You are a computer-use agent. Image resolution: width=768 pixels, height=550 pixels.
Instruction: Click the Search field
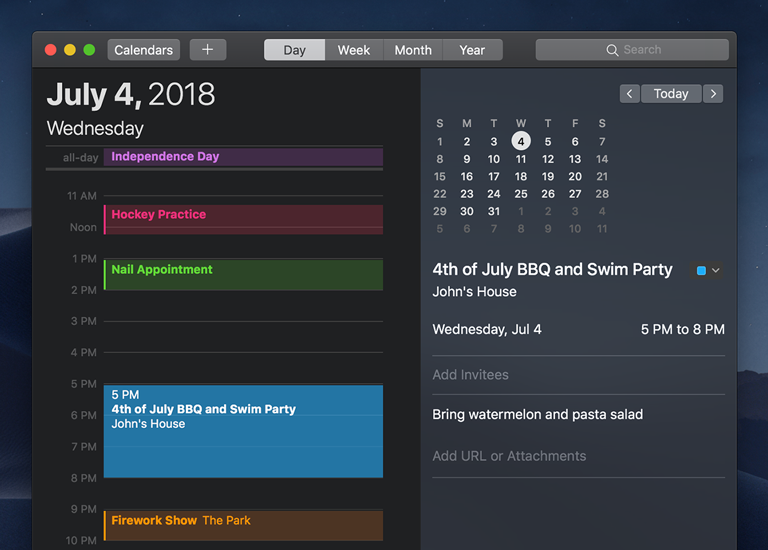pos(632,50)
